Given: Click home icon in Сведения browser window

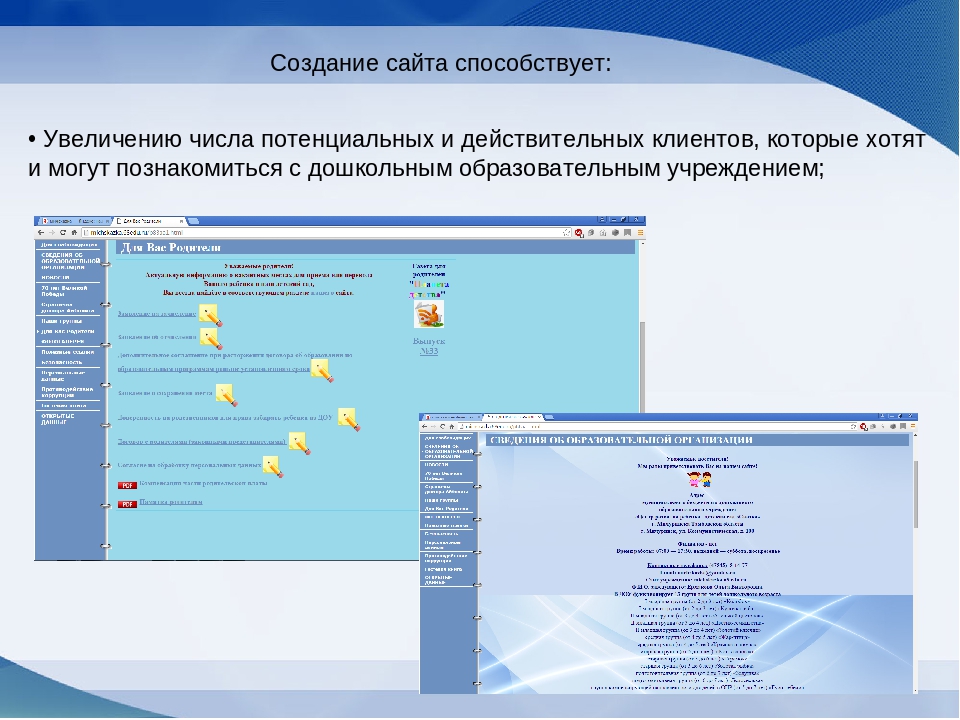Looking at the screenshot, I should coord(451,426).
